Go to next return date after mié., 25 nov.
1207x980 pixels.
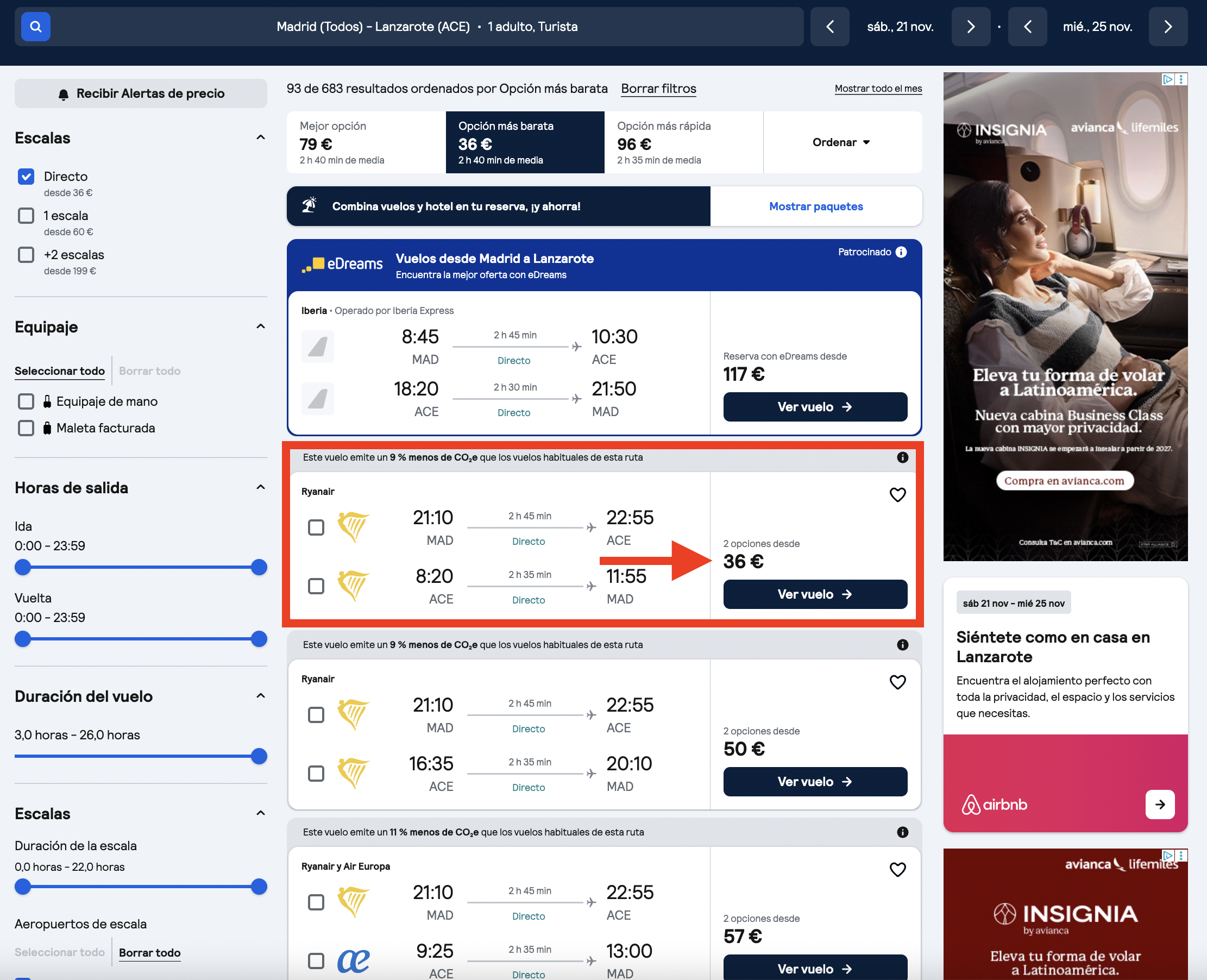click(1168, 27)
